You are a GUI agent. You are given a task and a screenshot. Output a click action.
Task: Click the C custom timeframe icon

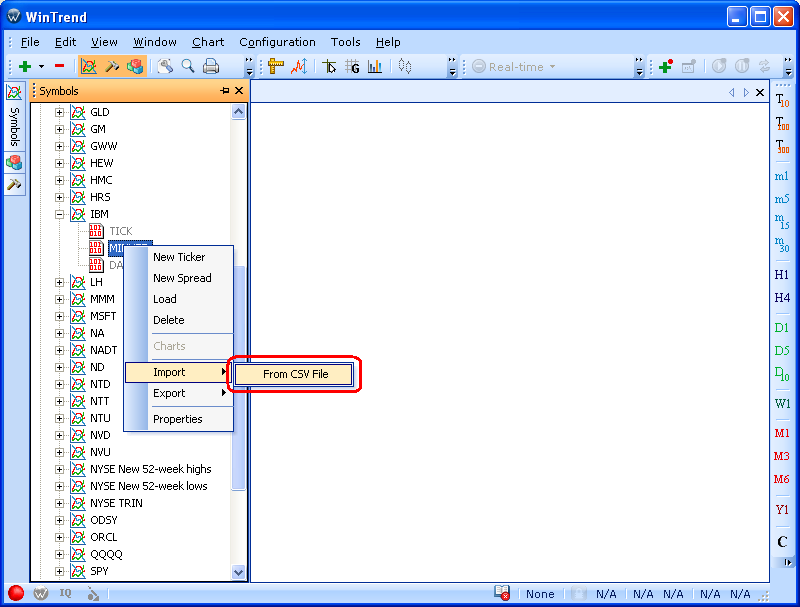pyautogui.click(x=782, y=542)
